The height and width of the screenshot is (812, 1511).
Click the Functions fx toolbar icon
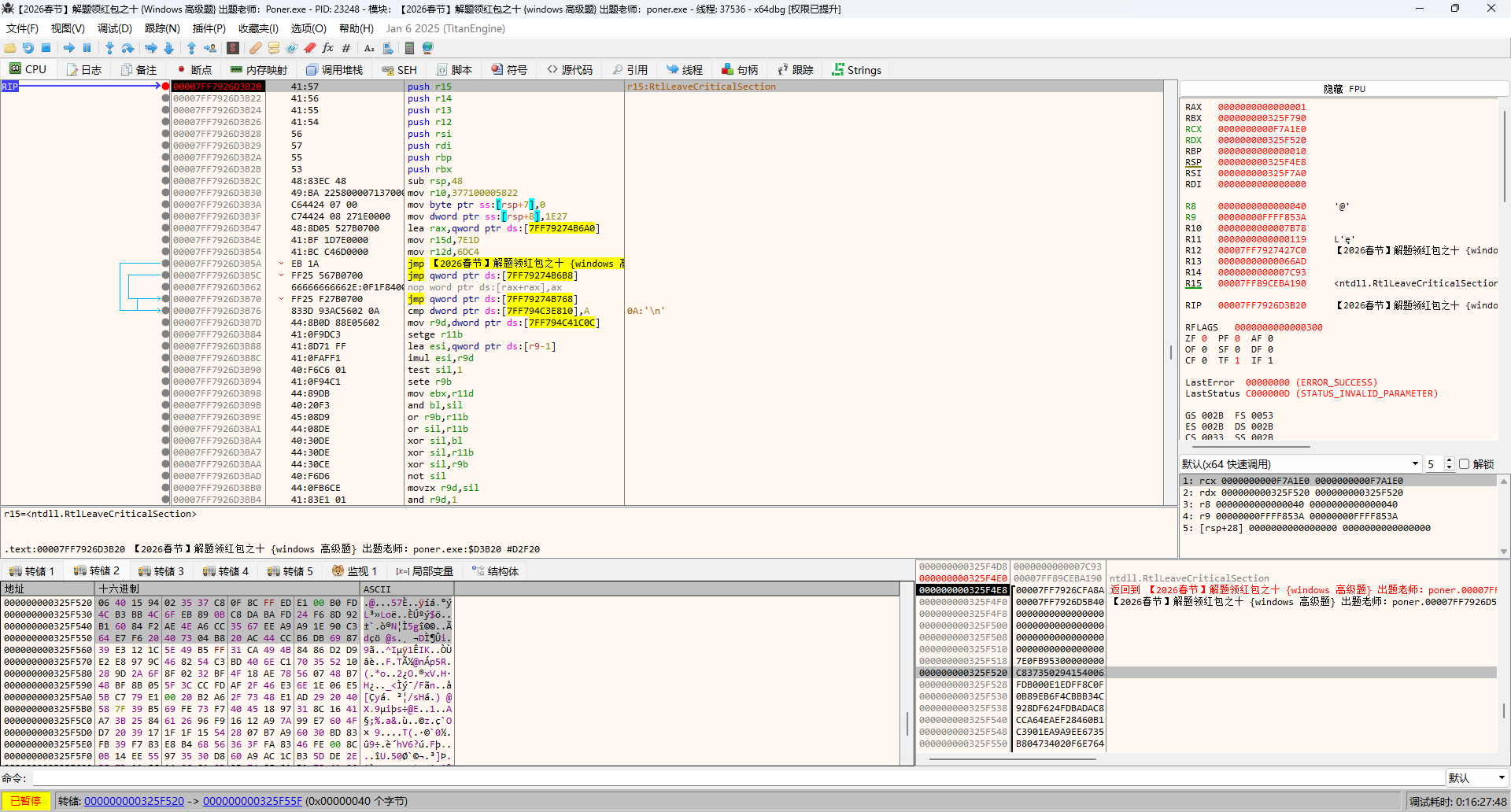pyautogui.click(x=327, y=48)
